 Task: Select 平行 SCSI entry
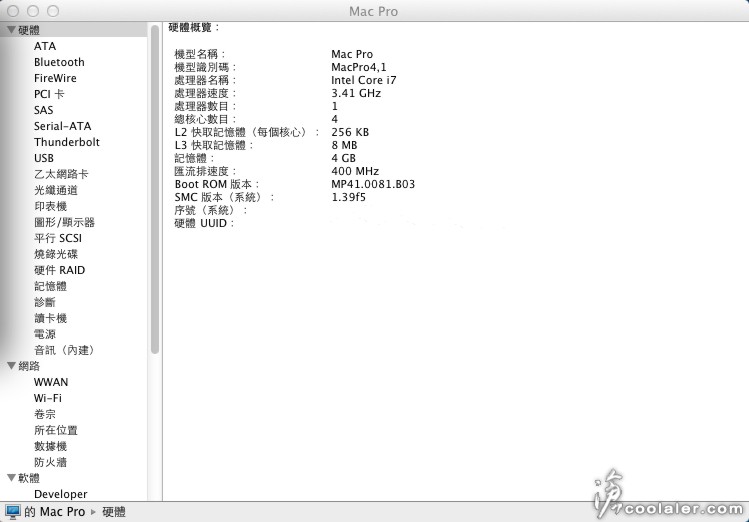pos(58,238)
